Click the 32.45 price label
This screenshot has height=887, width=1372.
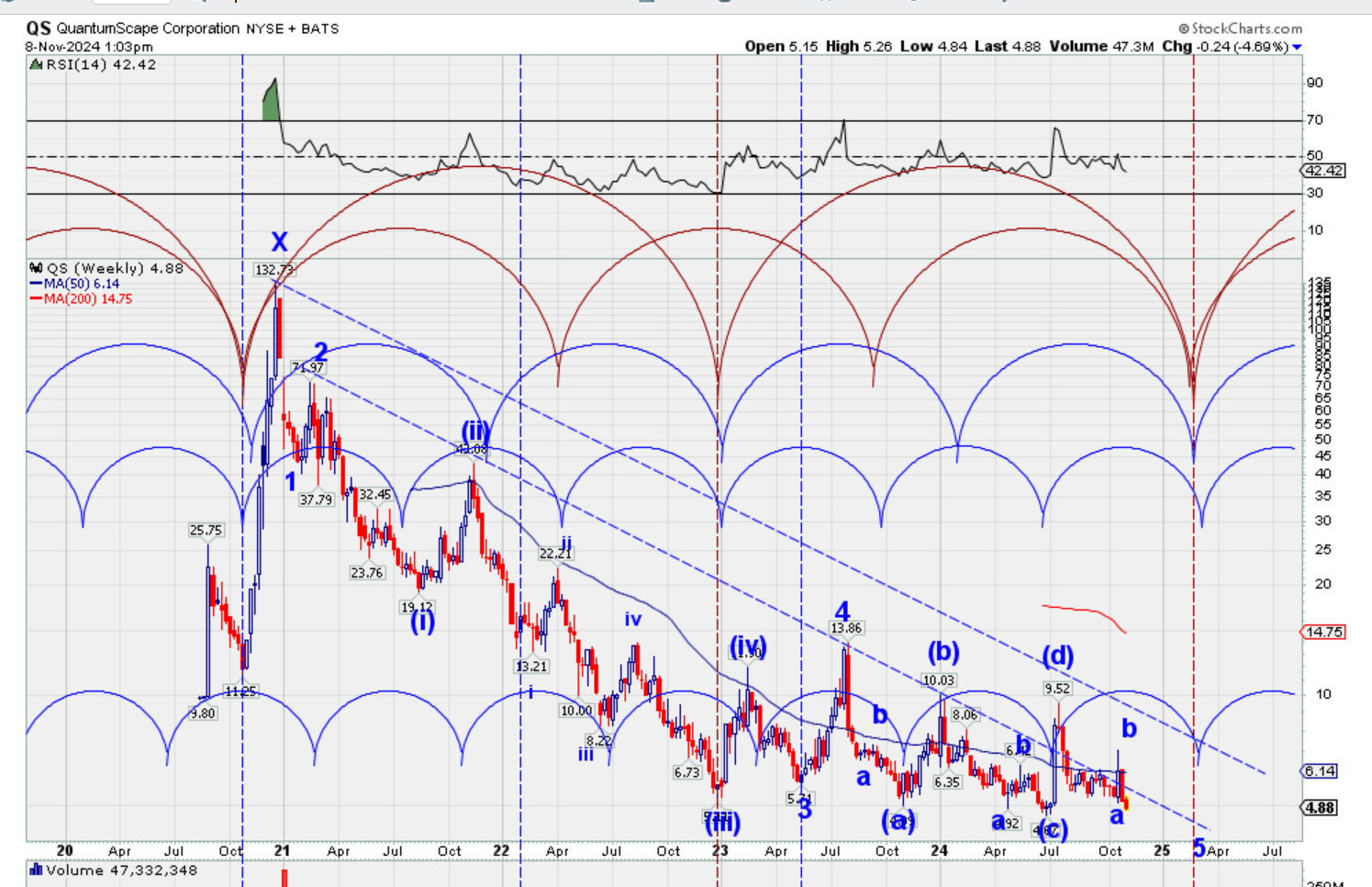[374, 495]
